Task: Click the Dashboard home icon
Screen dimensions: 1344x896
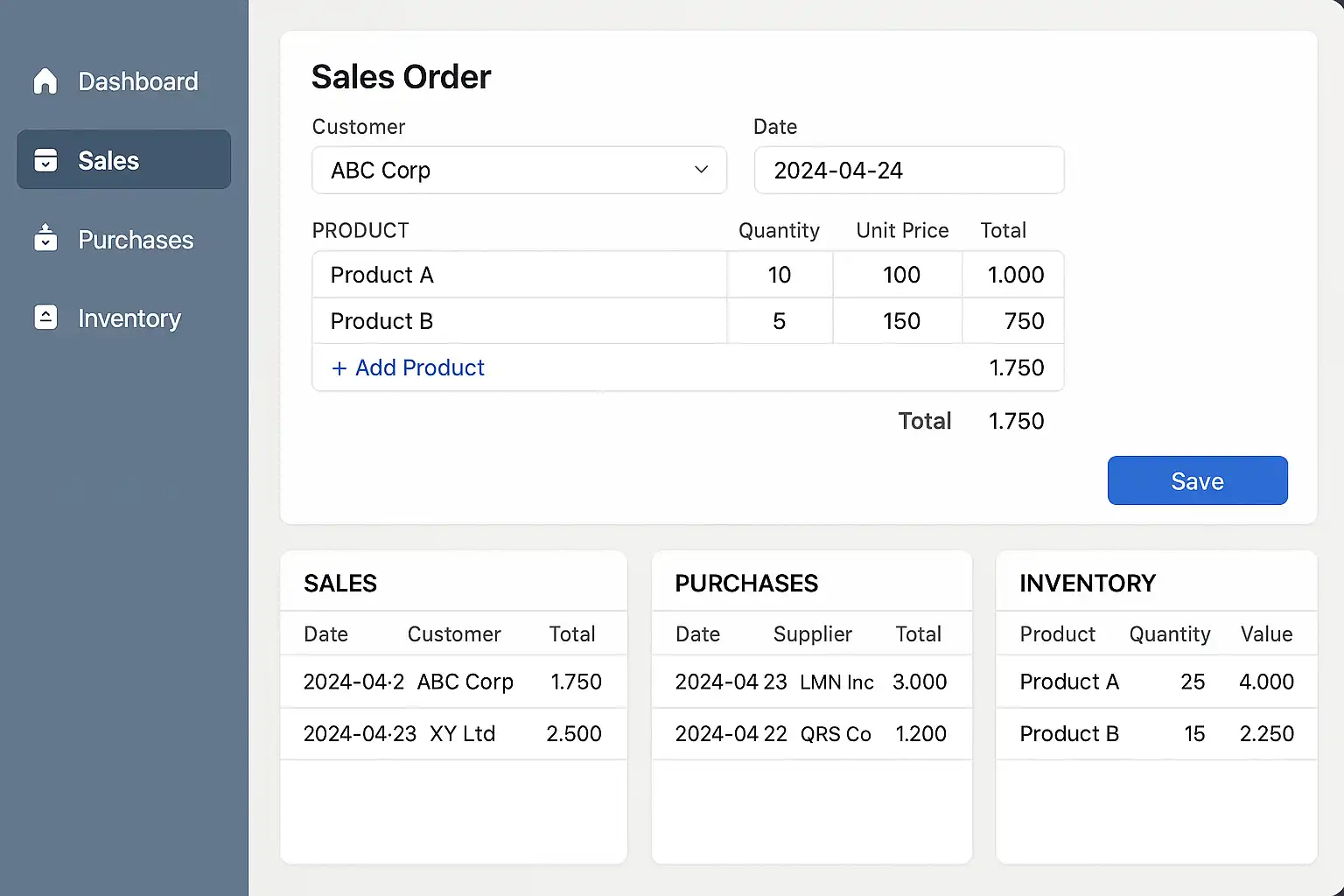Action: (x=45, y=81)
